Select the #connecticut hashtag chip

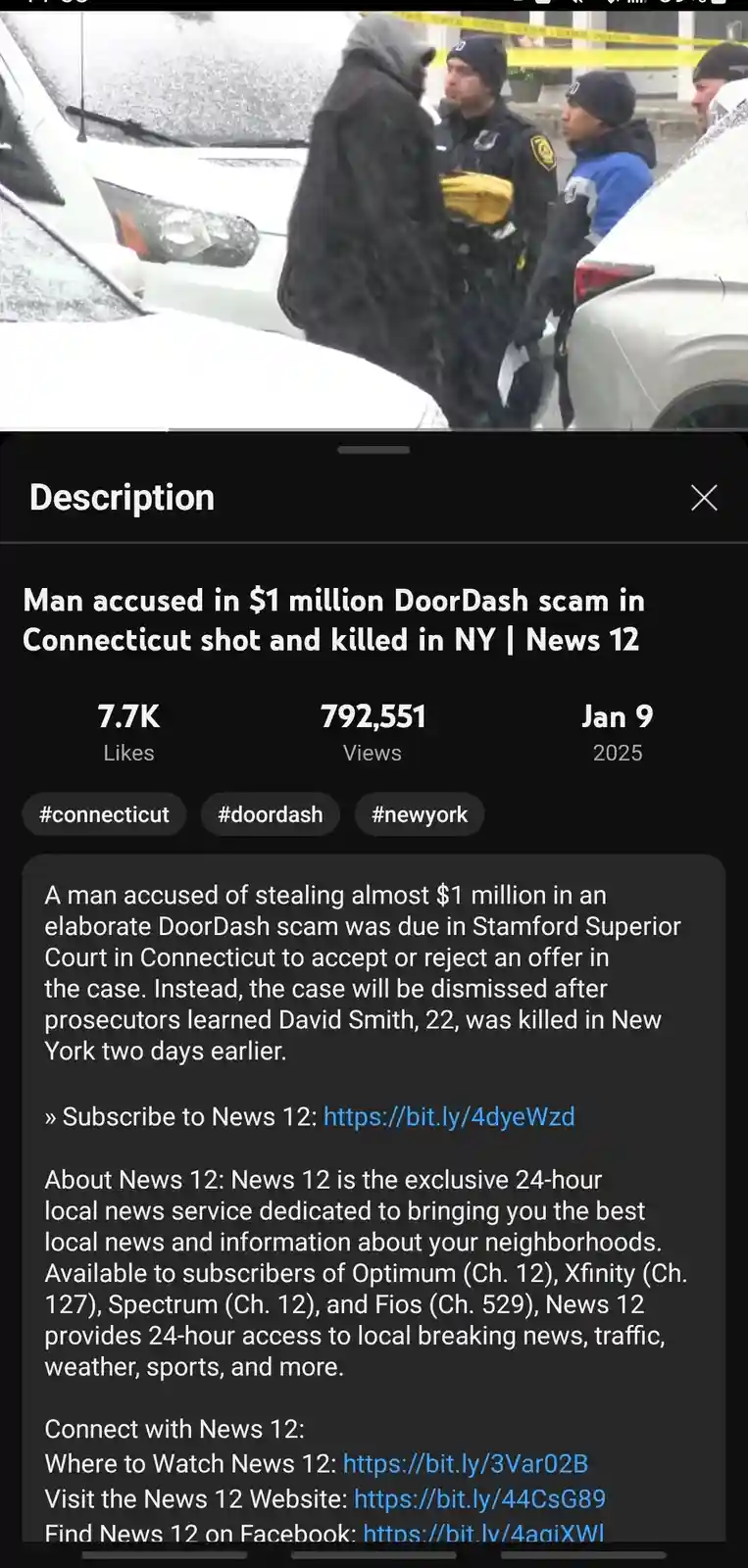coord(104,814)
